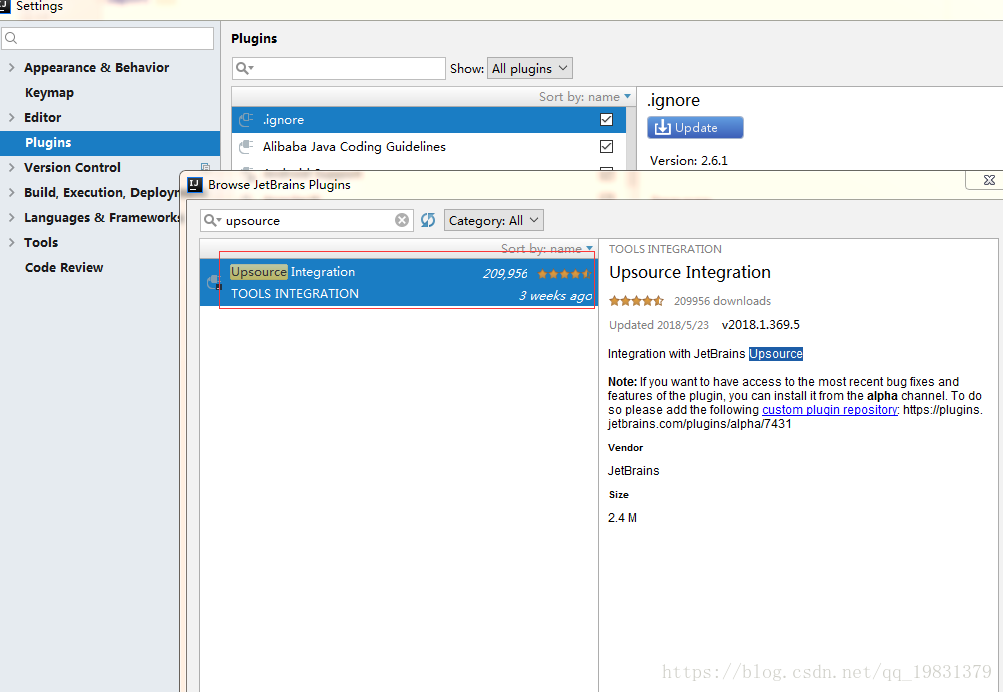Image resolution: width=1003 pixels, height=692 pixels.
Task: Clear the upsource search text
Action: tap(402, 220)
